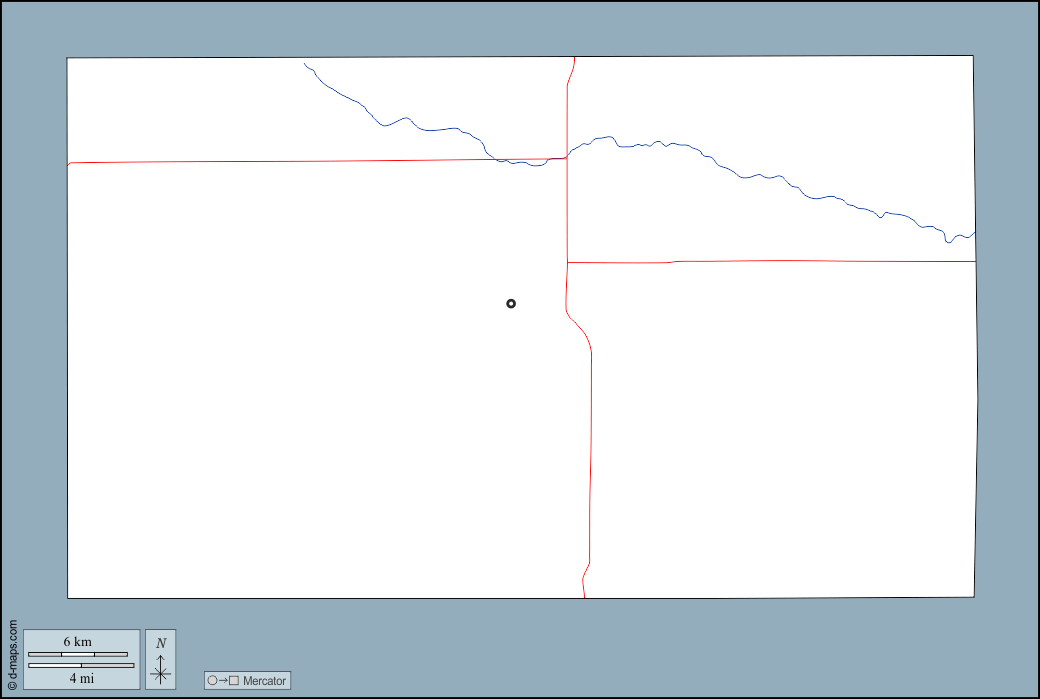
Task: Click the square icon in the Mercator legend
Action: point(234,681)
